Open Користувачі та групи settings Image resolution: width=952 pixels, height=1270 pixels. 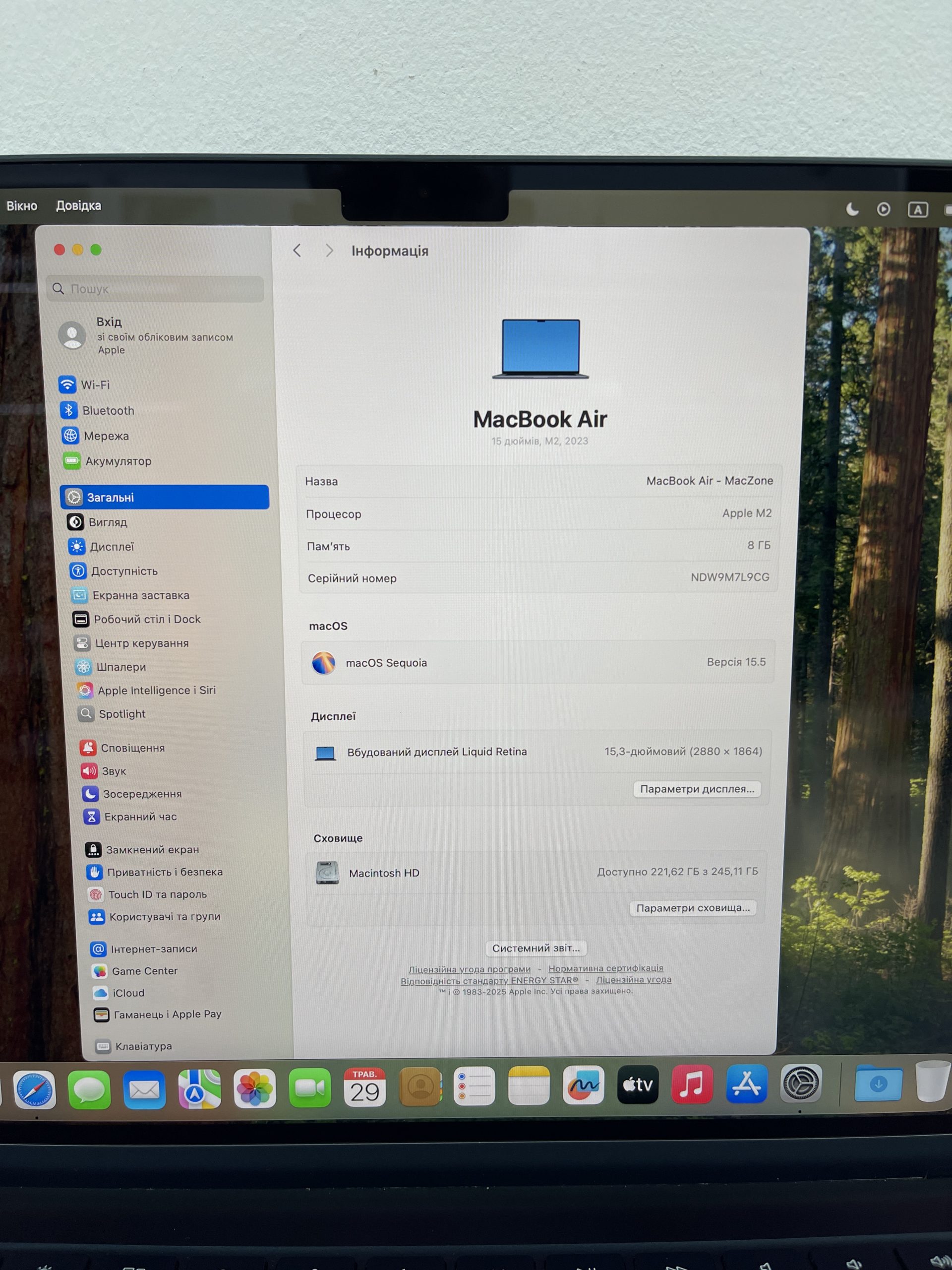click(x=155, y=916)
